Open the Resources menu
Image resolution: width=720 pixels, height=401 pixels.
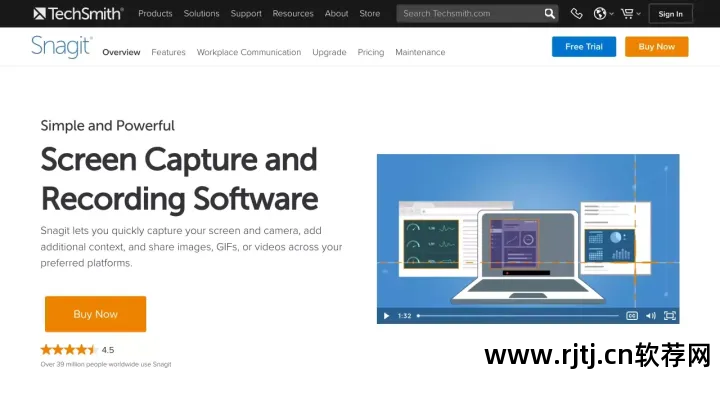[x=293, y=14]
